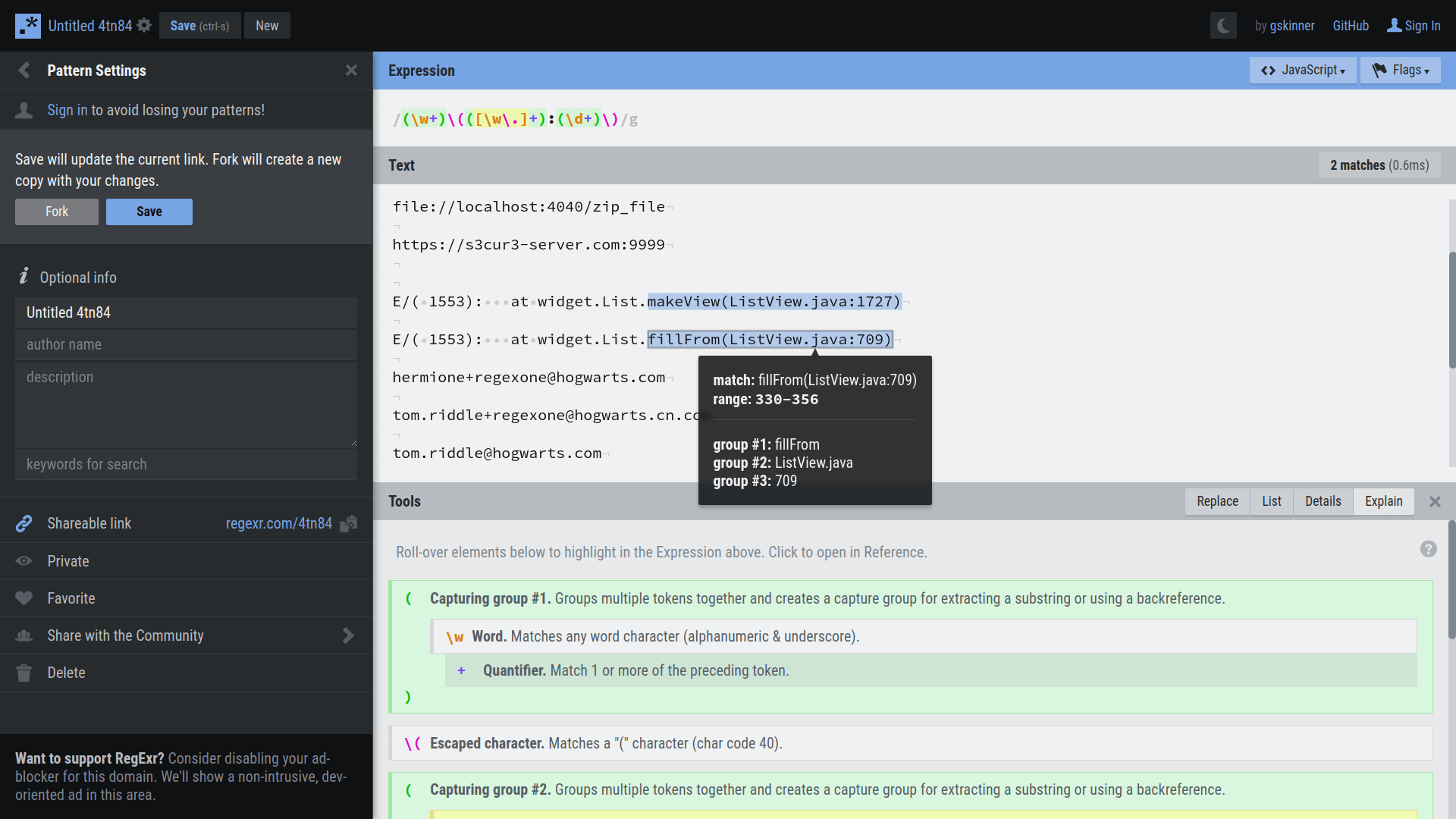Copy shareable link with clipboard icon
The height and width of the screenshot is (819, 1456).
click(x=349, y=523)
